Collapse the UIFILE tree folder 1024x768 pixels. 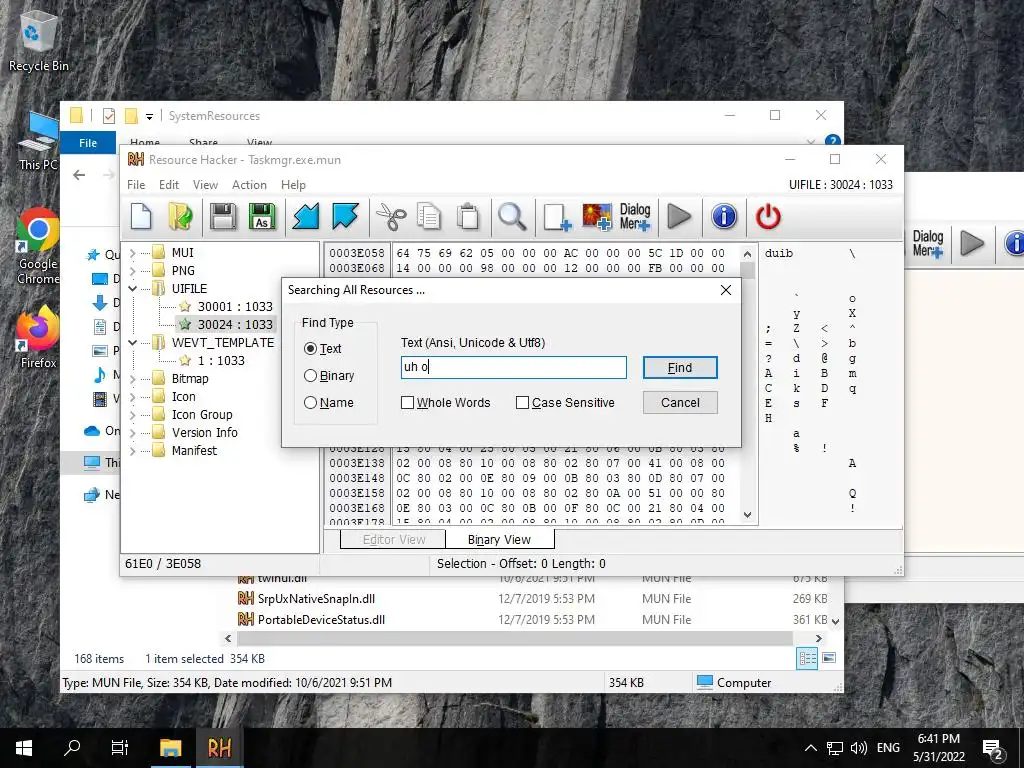133,289
